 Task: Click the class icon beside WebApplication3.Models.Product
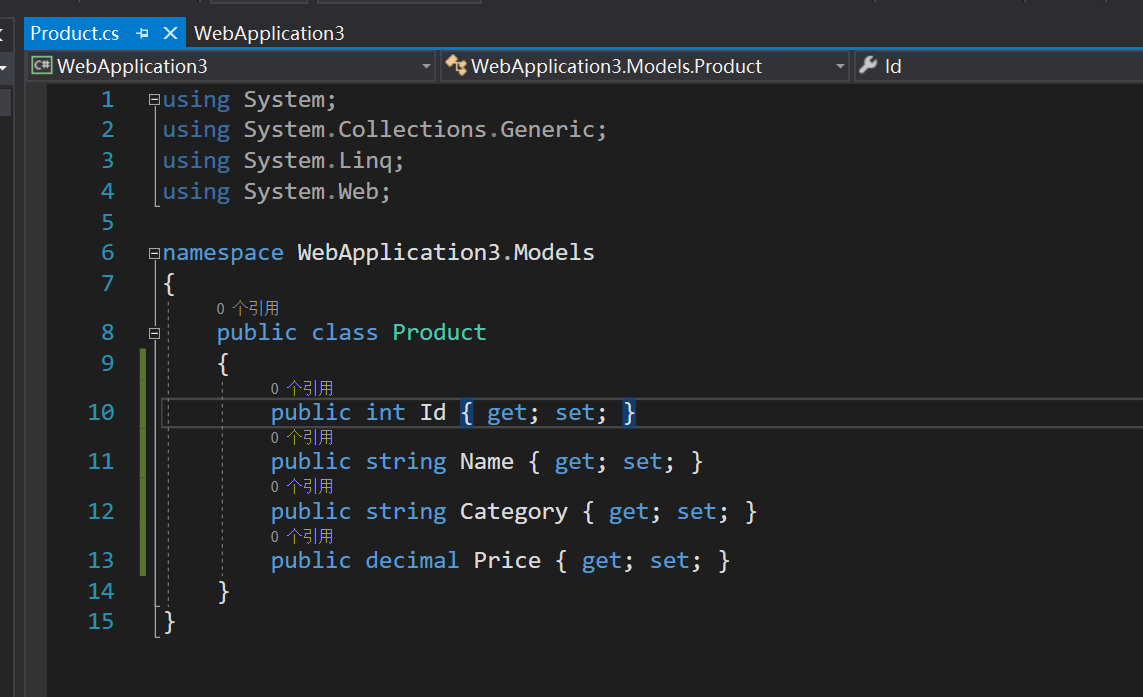(456, 66)
